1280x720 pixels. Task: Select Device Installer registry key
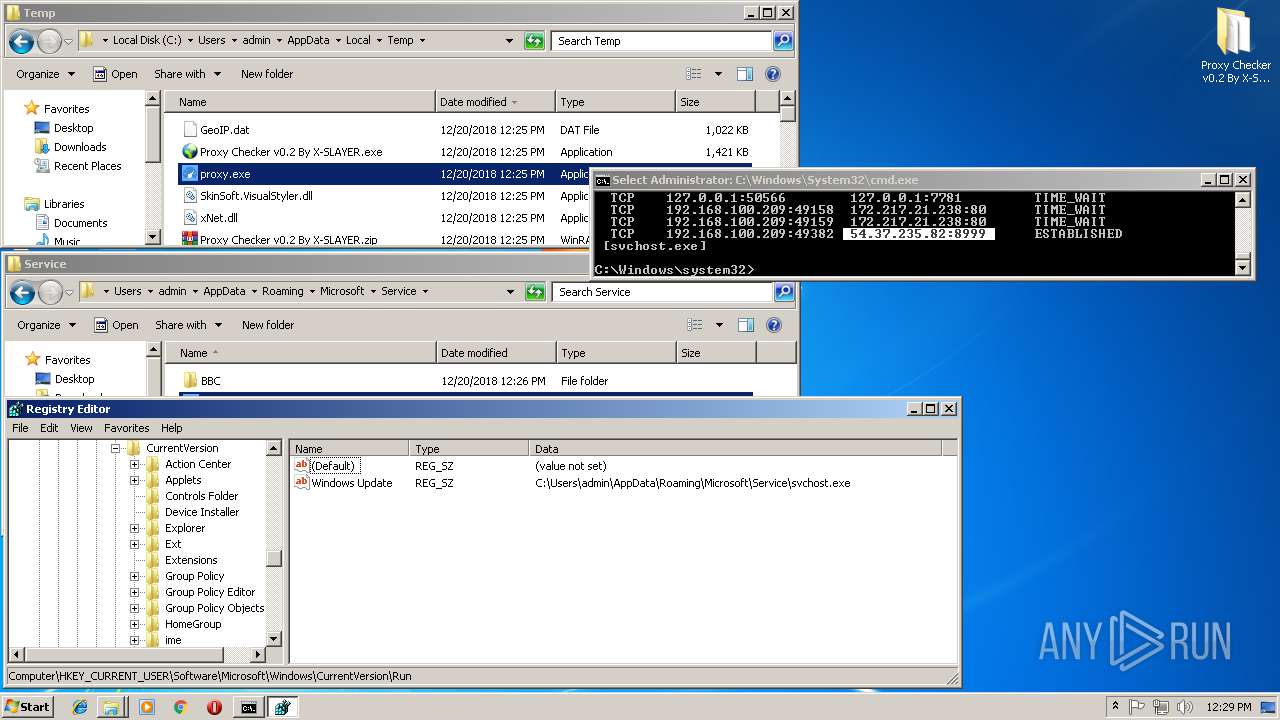202,512
